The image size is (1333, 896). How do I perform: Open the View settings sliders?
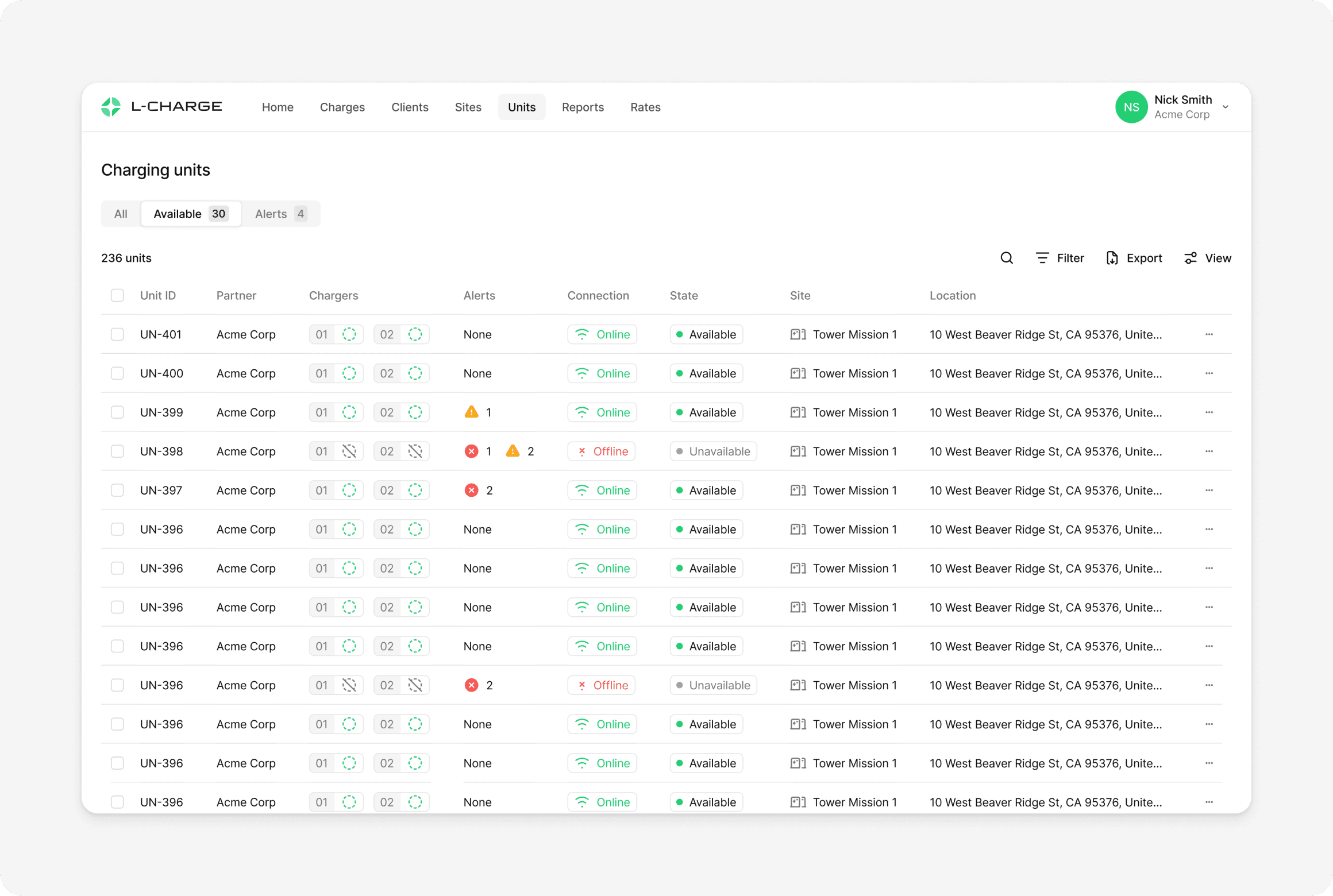point(1191,258)
